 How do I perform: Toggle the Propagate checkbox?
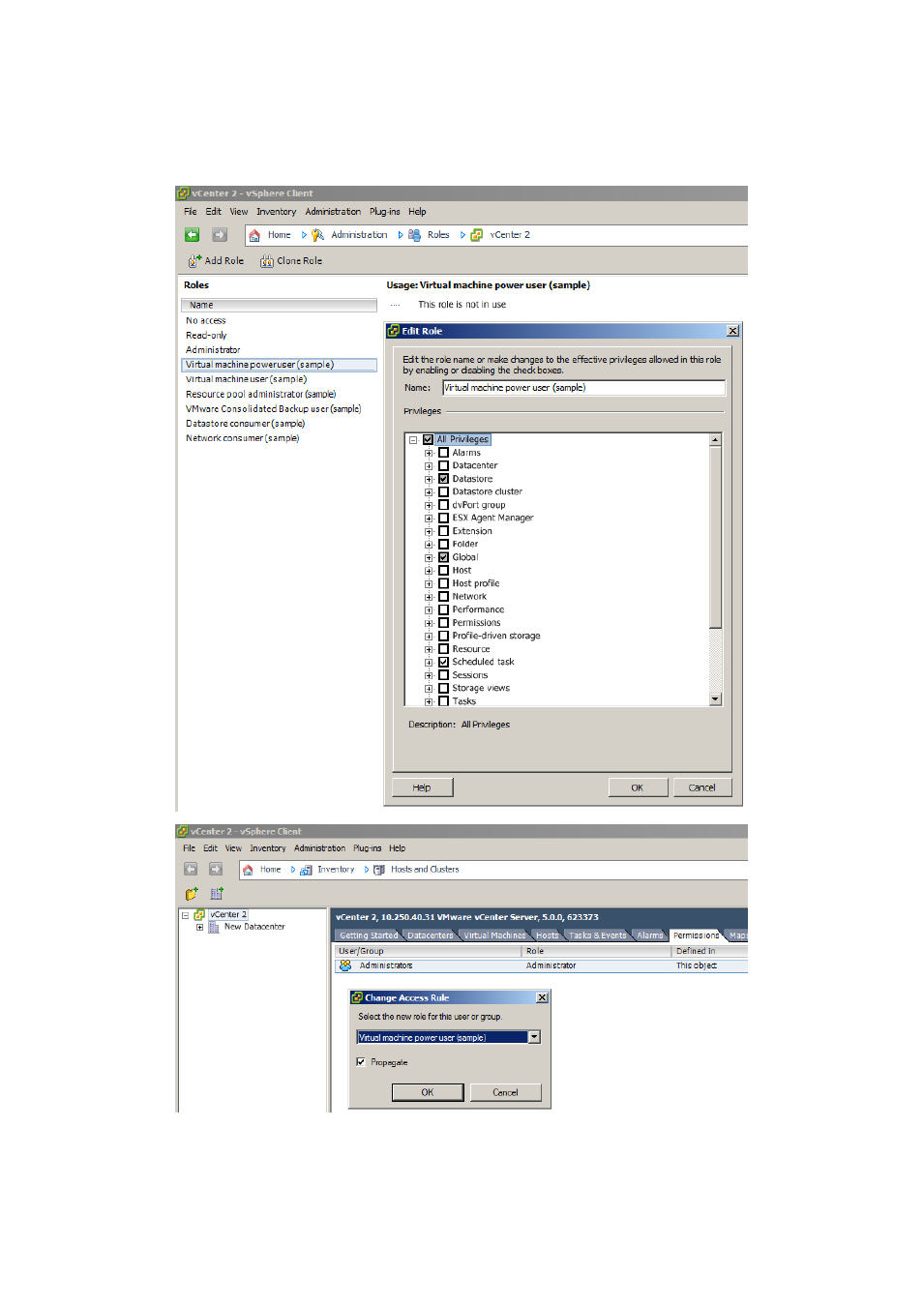[x=361, y=1062]
